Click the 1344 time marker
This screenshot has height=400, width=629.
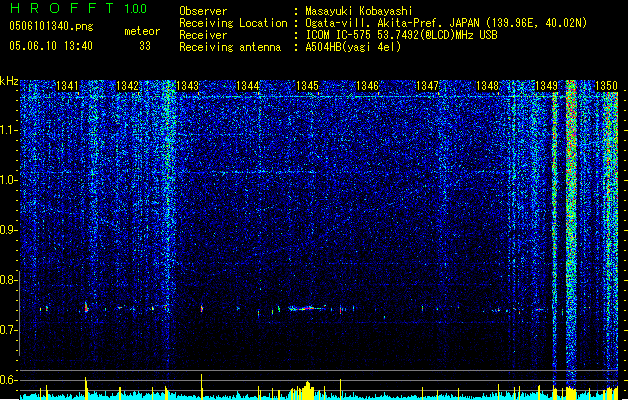(x=248, y=86)
